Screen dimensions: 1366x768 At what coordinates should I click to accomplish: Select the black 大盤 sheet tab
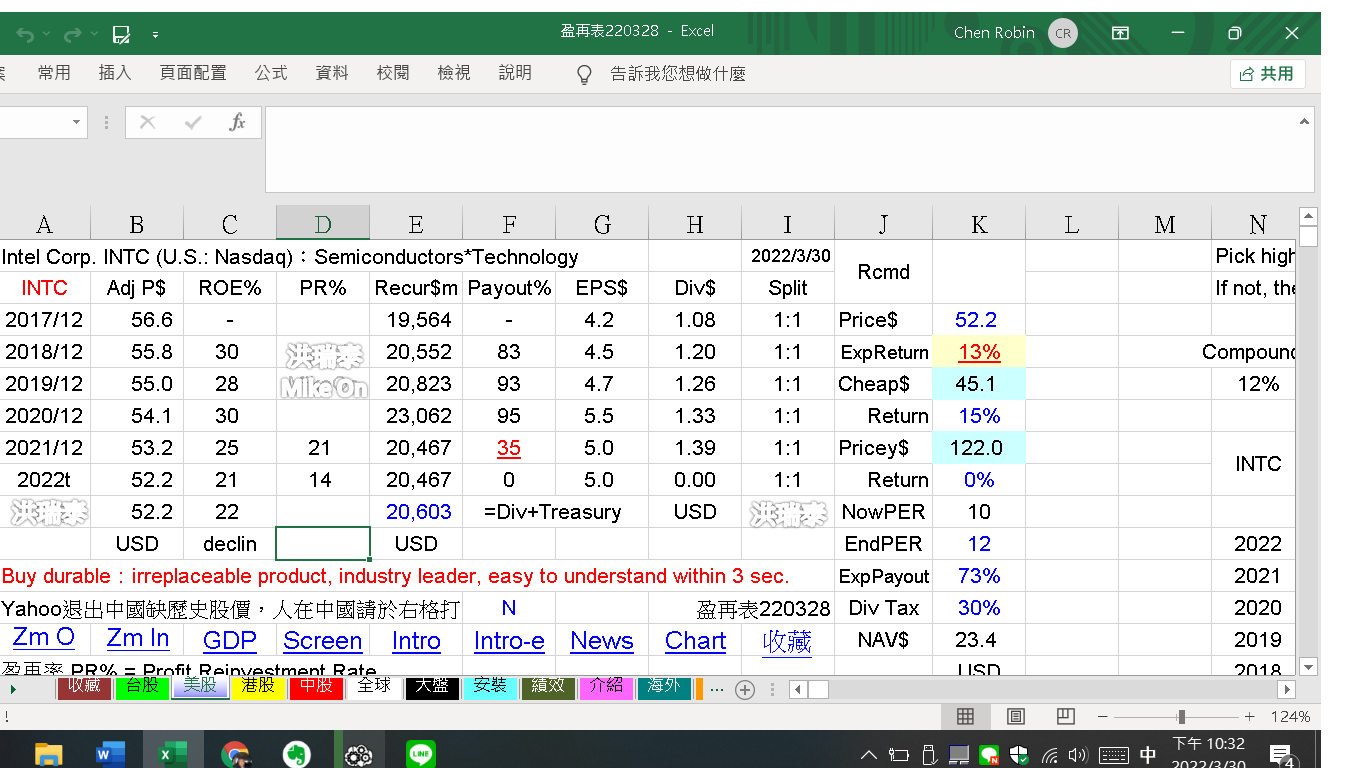click(432, 686)
